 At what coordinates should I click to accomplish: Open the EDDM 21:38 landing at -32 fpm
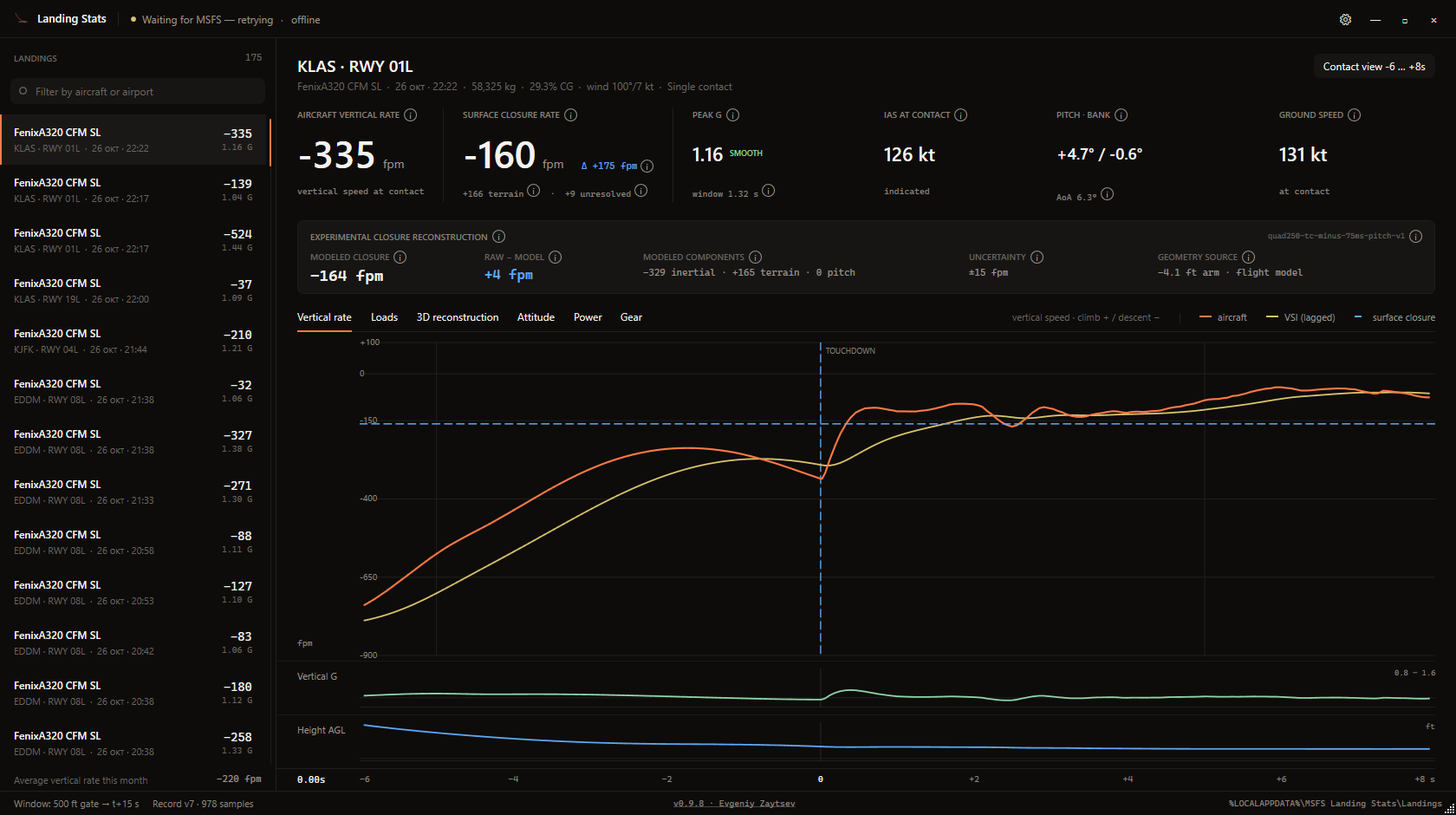[135, 391]
